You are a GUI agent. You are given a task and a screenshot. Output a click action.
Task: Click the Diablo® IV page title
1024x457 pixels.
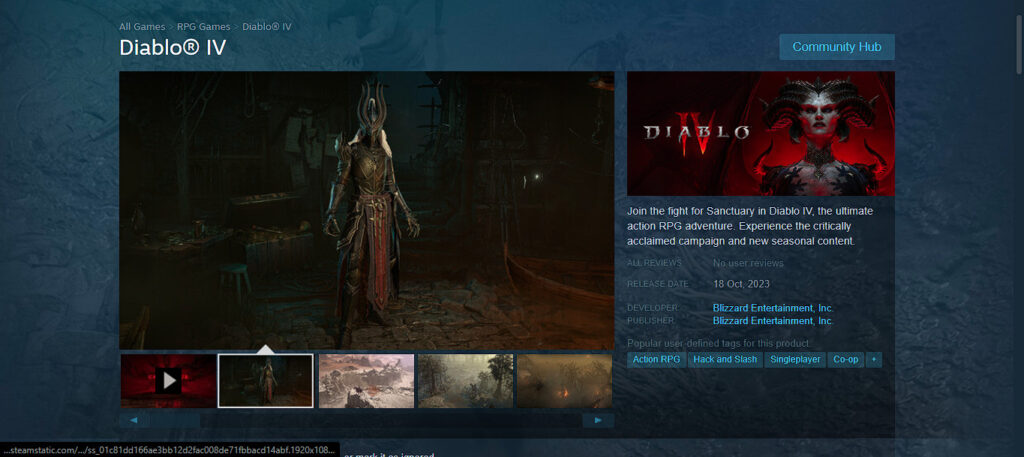pyautogui.click(x=172, y=48)
